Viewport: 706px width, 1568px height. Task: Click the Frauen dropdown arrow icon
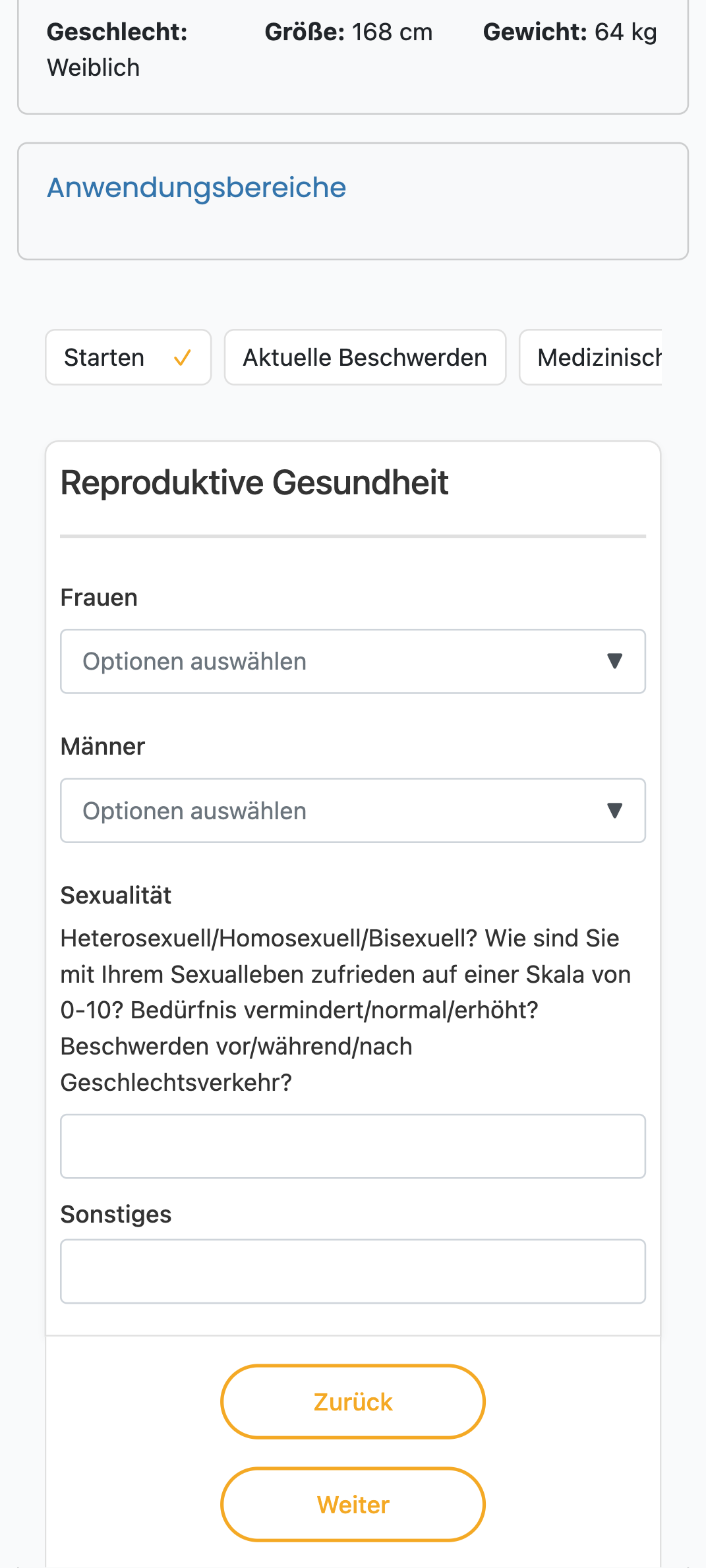pyautogui.click(x=614, y=661)
